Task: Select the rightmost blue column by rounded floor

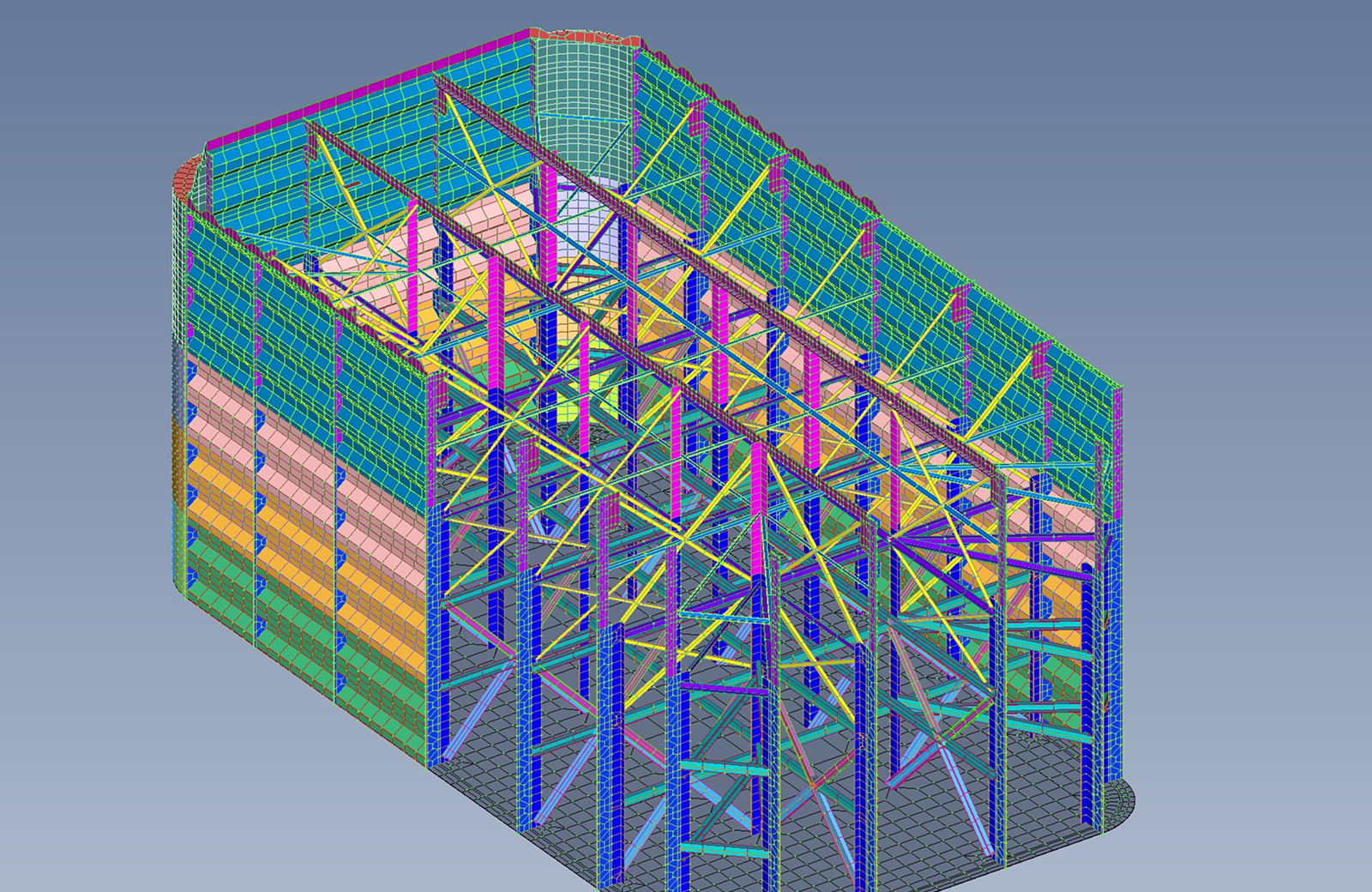Action: 1089,686
